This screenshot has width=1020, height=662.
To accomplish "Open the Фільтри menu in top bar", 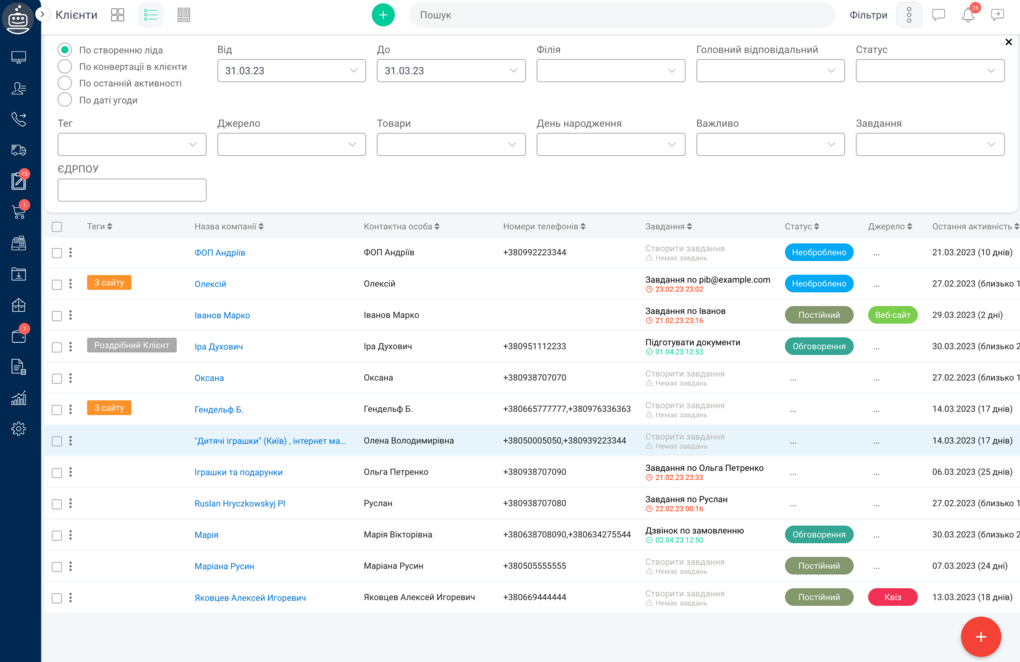I will tap(868, 15).
